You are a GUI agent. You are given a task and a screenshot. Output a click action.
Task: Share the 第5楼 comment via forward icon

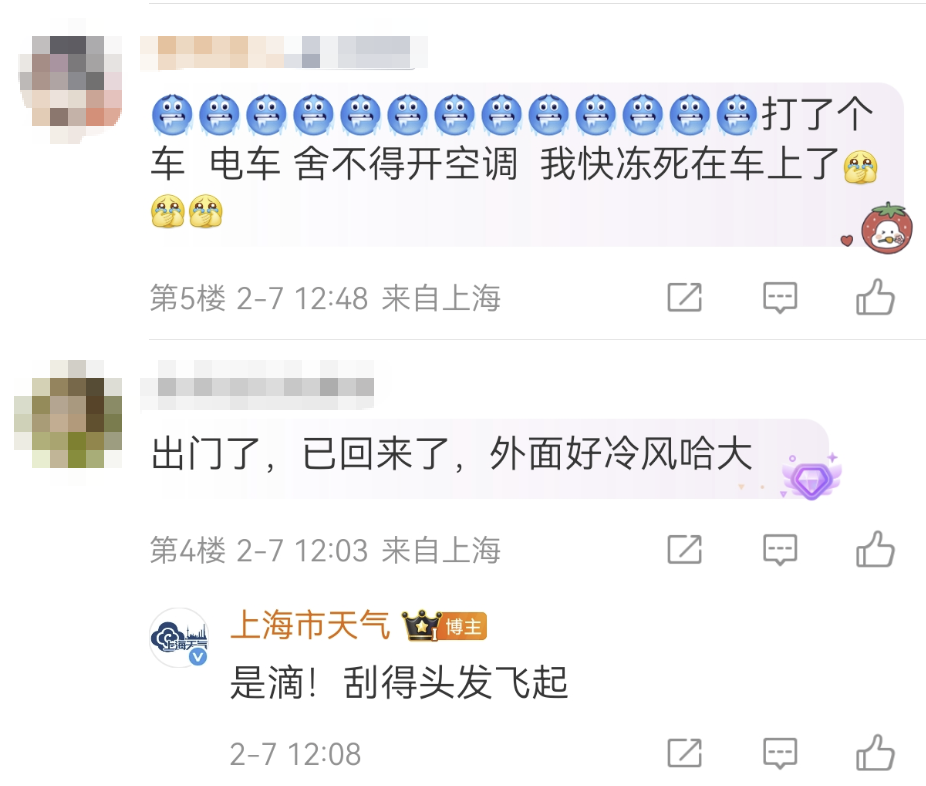(685, 297)
